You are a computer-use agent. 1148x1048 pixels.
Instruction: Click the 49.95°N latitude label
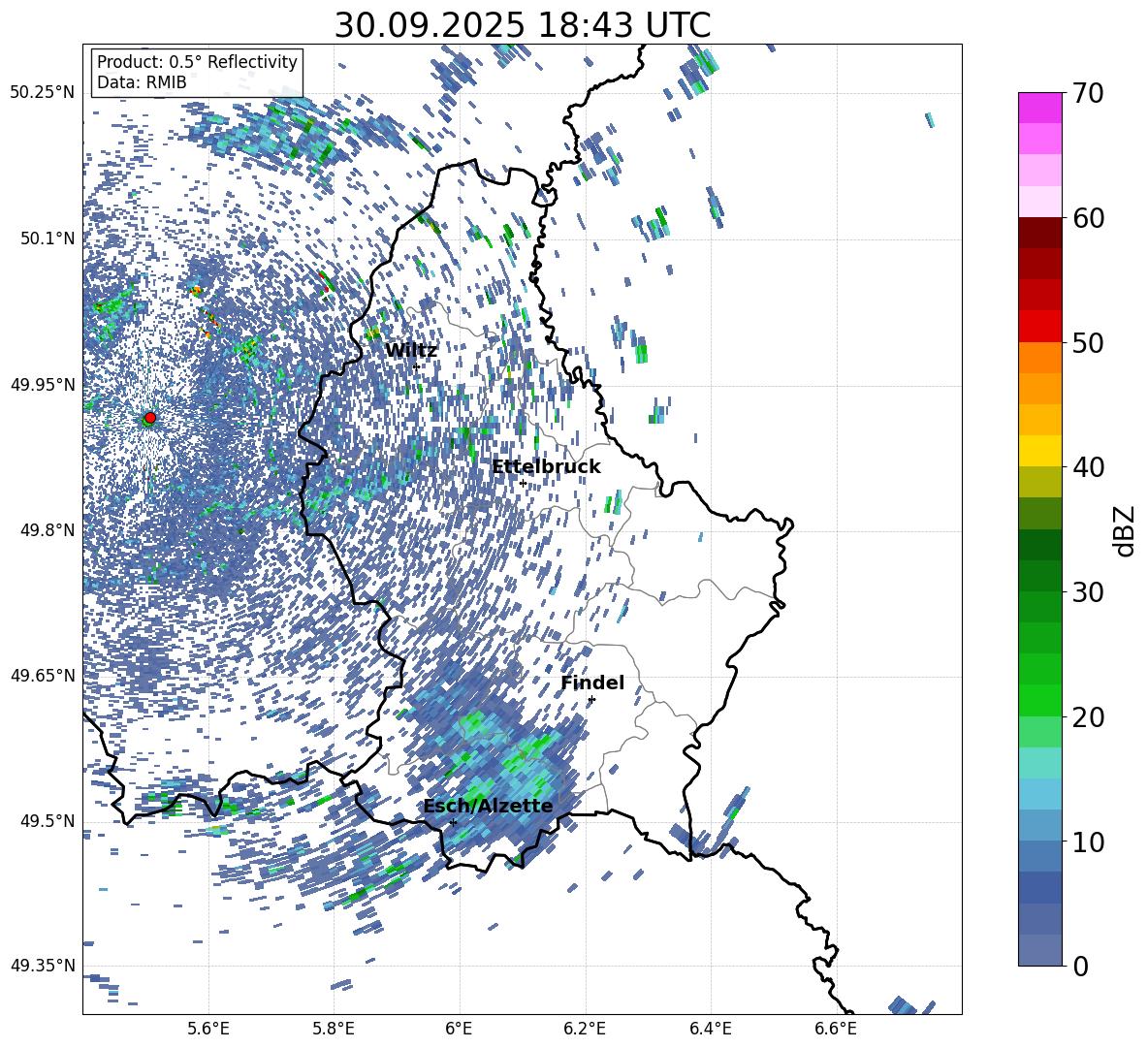coord(43,384)
